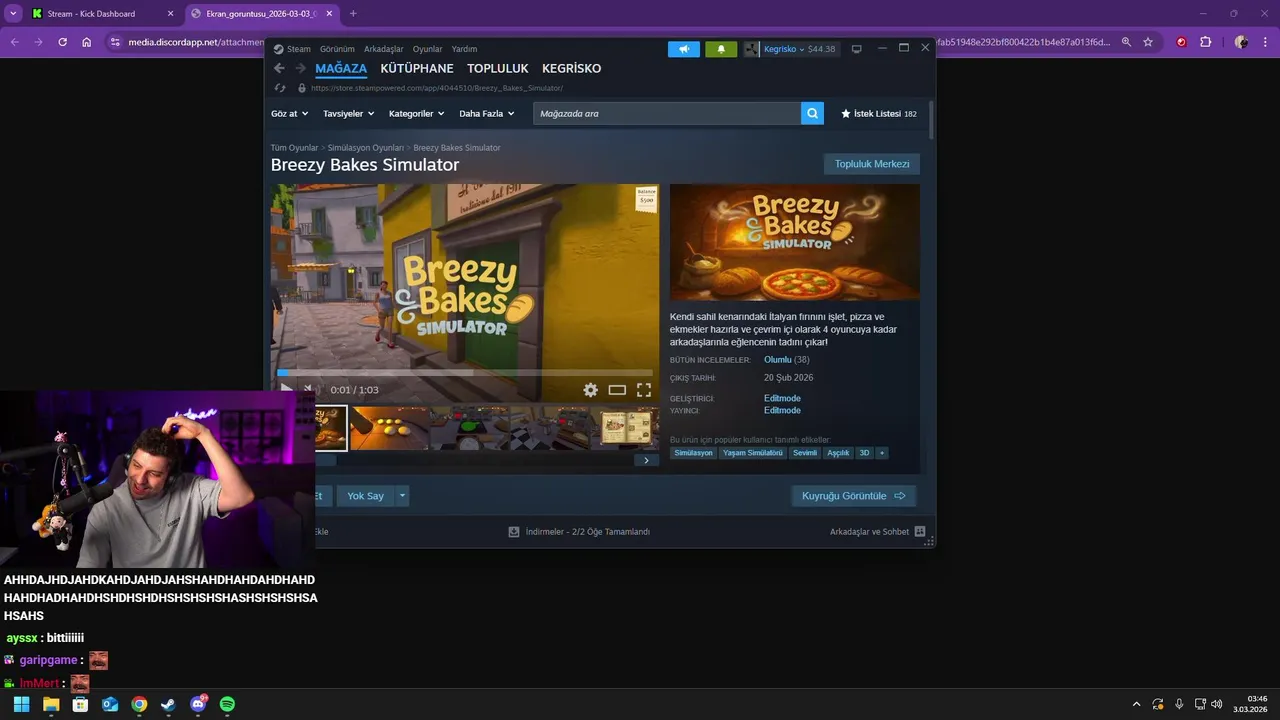Image resolution: width=1280 pixels, height=720 pixels.
Task: Open the Editmode publisher link
Action: [x=782, y=410]
